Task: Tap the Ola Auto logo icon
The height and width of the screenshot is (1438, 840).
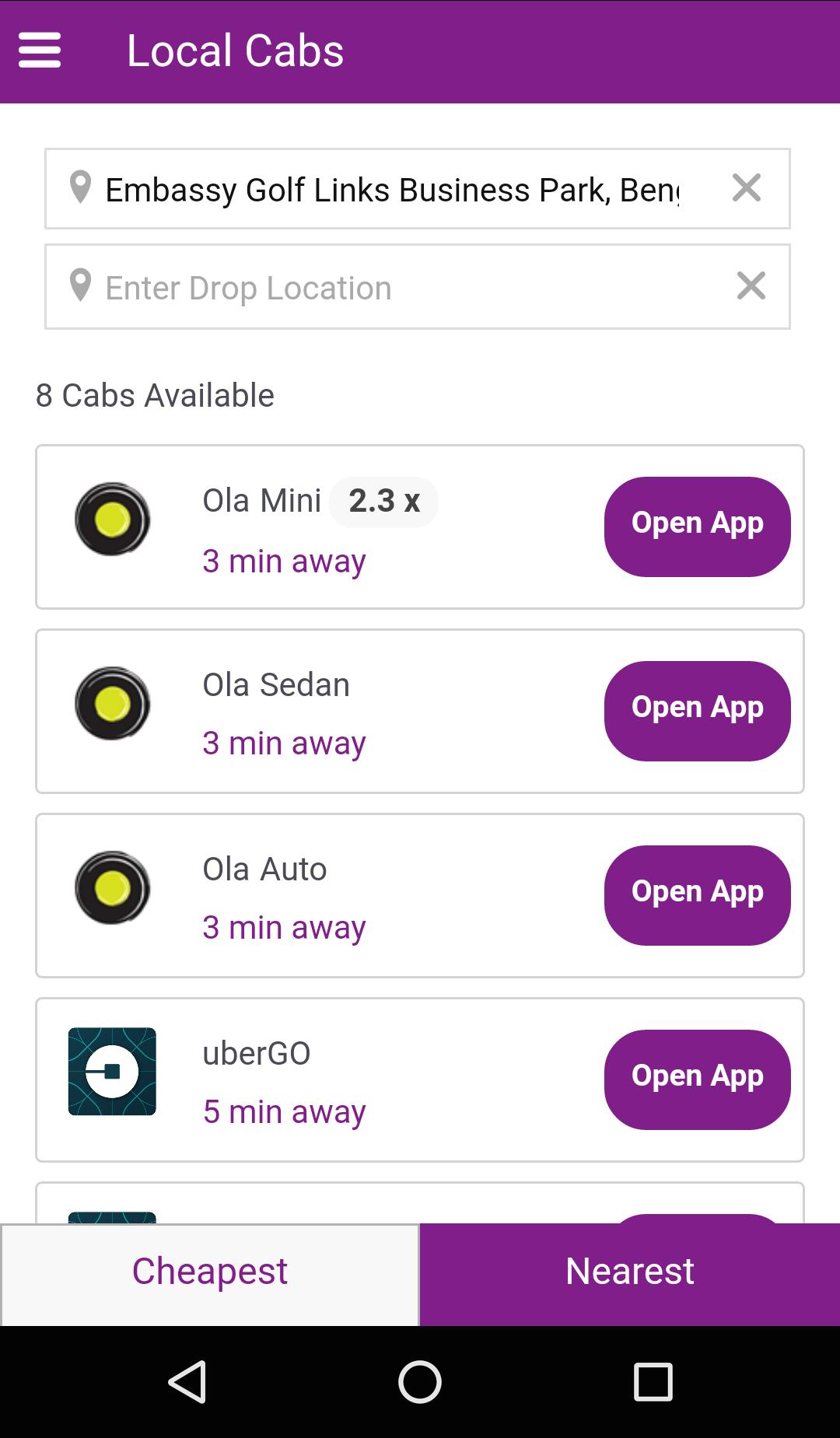Action: click(x=112, y=887)
